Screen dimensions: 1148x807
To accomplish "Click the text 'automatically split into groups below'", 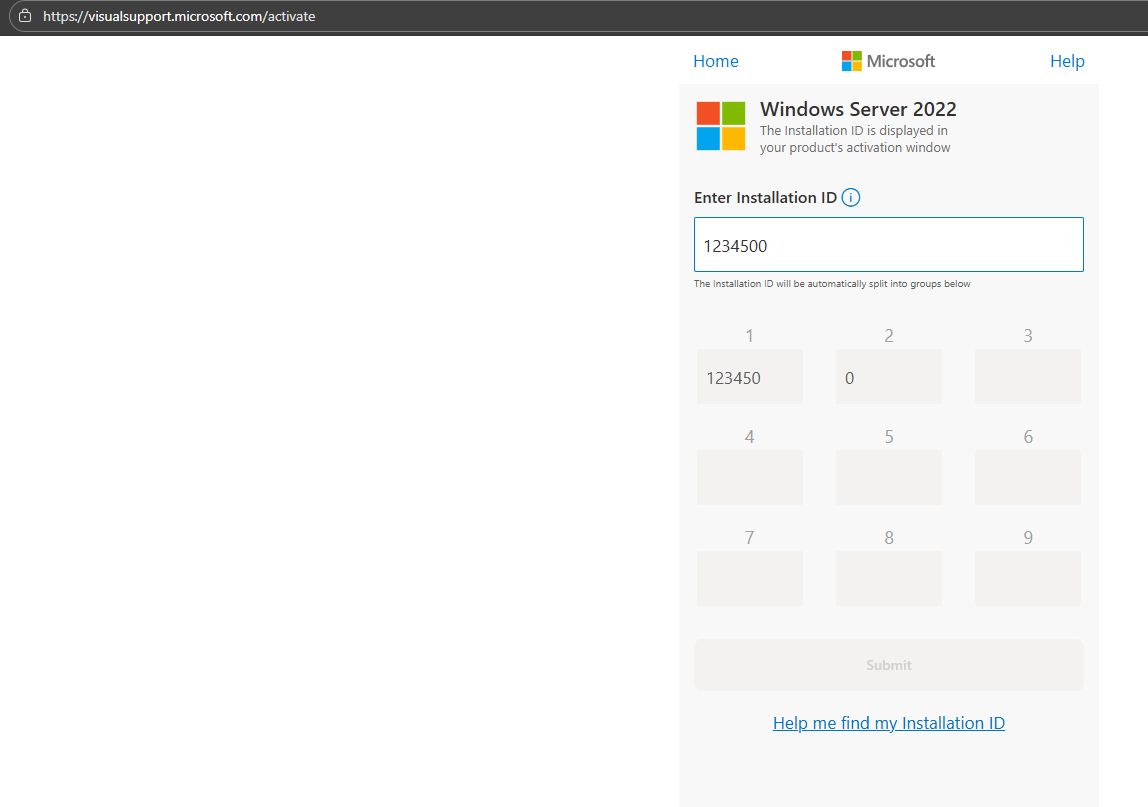I will (889, 283).
